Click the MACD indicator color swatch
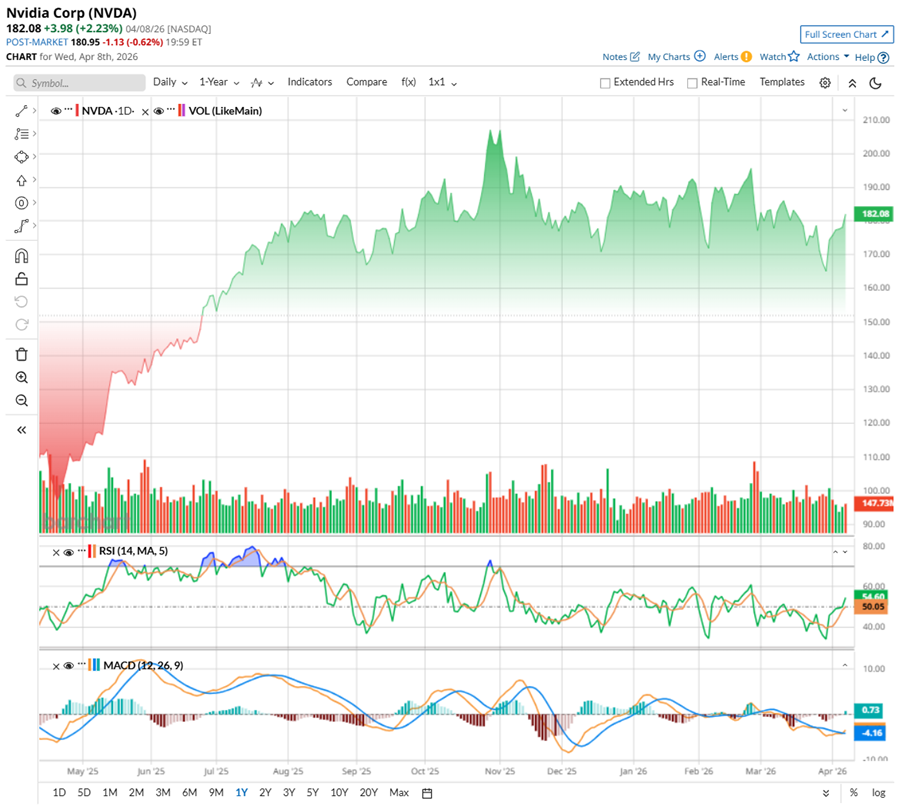The height and width of the screenshot is (810, 902). 94,665
